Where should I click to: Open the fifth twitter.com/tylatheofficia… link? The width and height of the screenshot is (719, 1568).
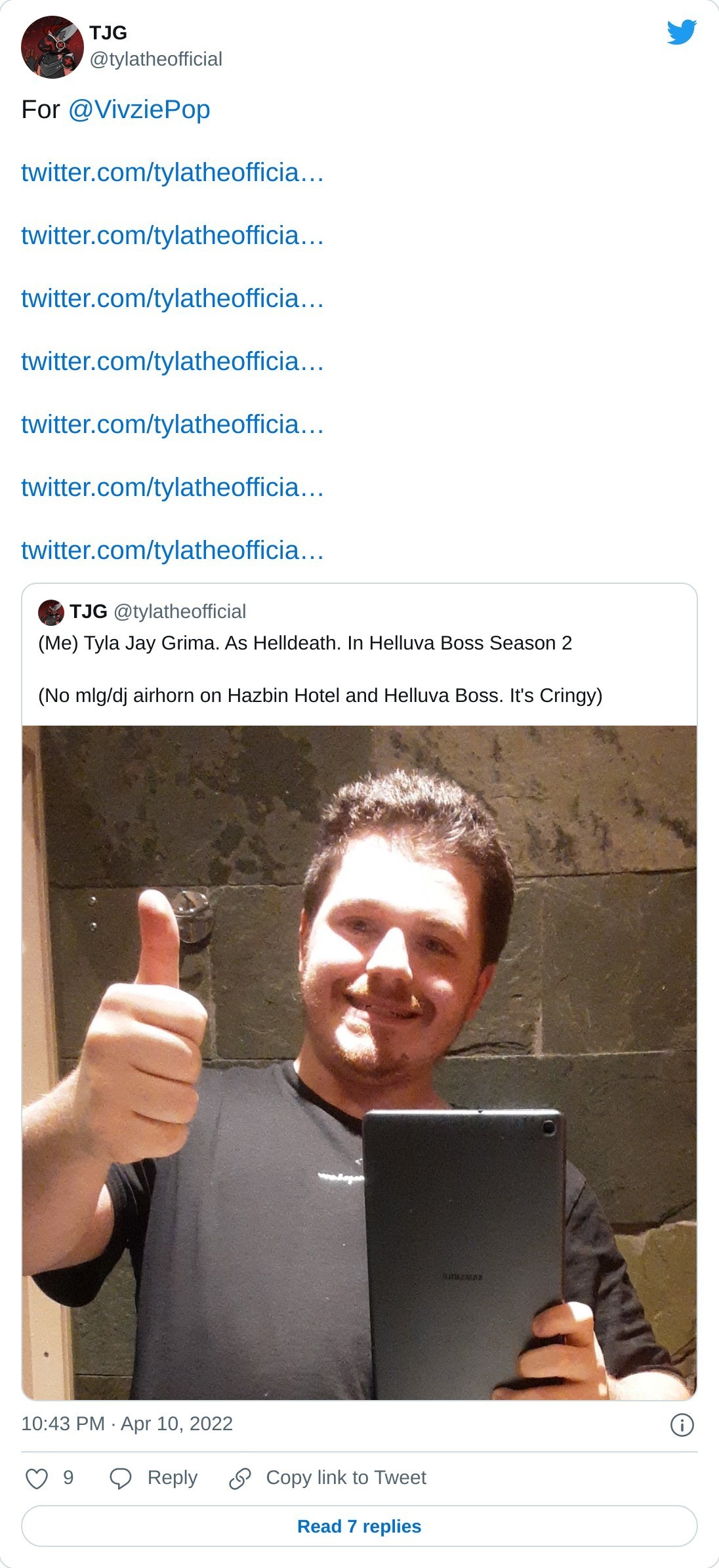pyautogui.click(x=173, y=424)
